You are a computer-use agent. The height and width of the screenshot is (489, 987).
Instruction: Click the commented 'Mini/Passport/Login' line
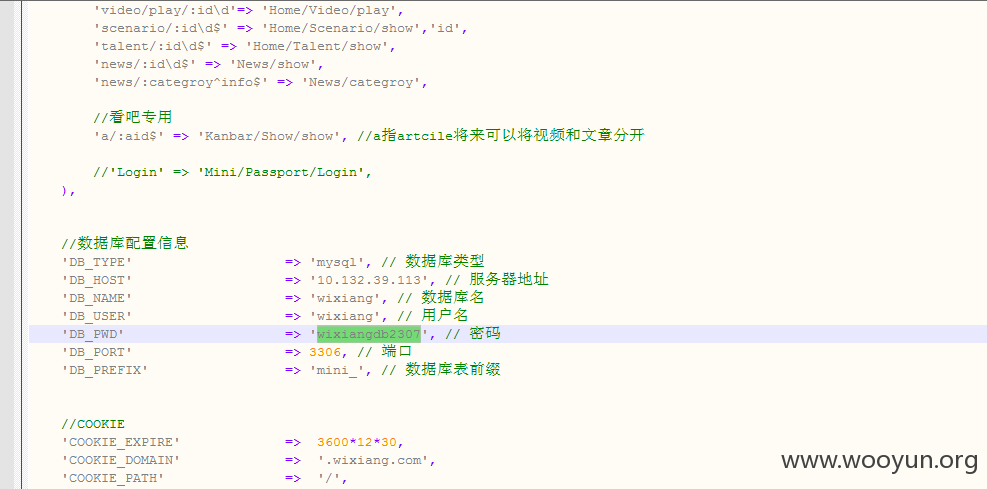click(x=232, y=172)
